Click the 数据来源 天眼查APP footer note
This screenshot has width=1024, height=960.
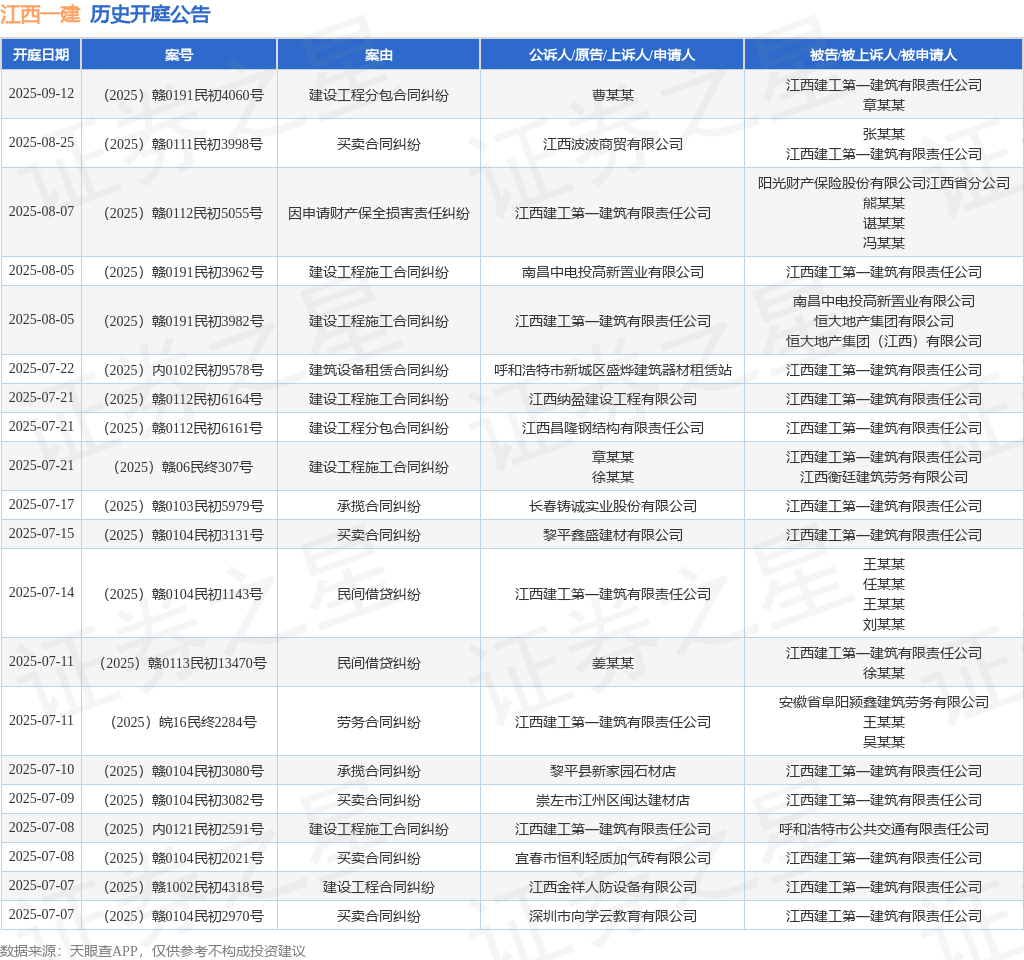pos(153,951)
